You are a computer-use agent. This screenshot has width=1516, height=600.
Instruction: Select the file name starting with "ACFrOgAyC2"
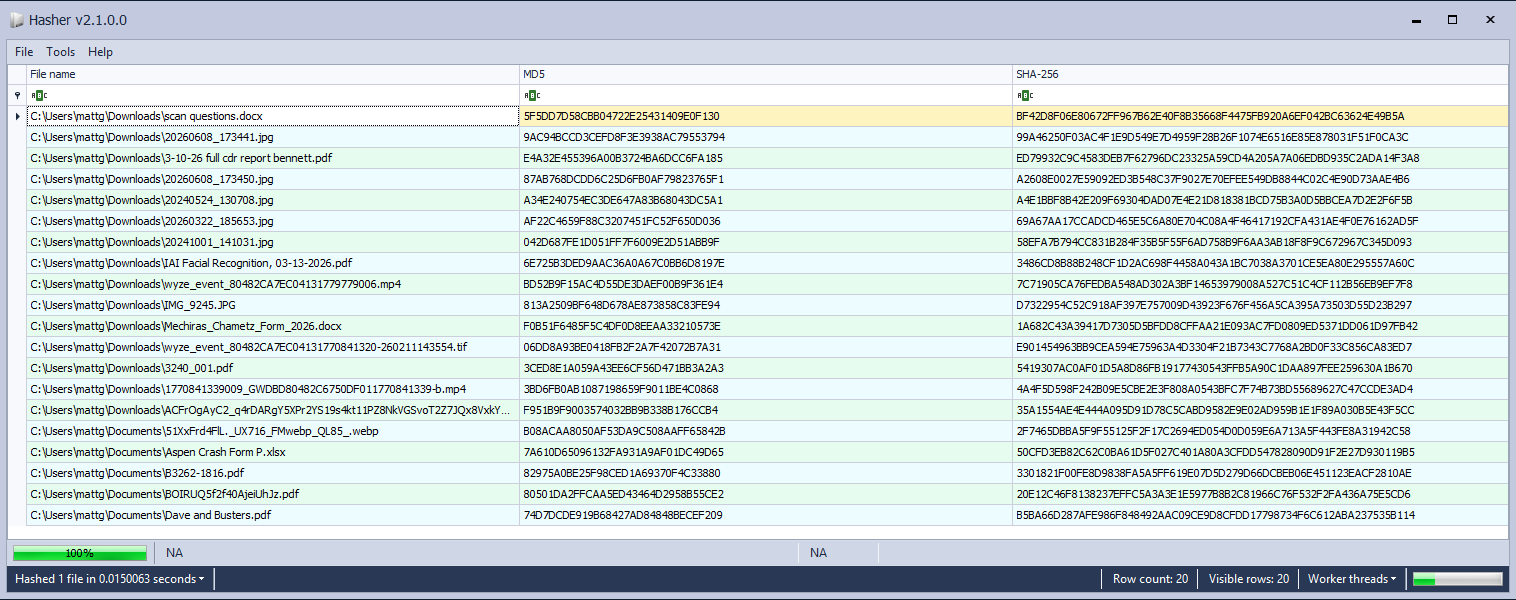point(273,411)
